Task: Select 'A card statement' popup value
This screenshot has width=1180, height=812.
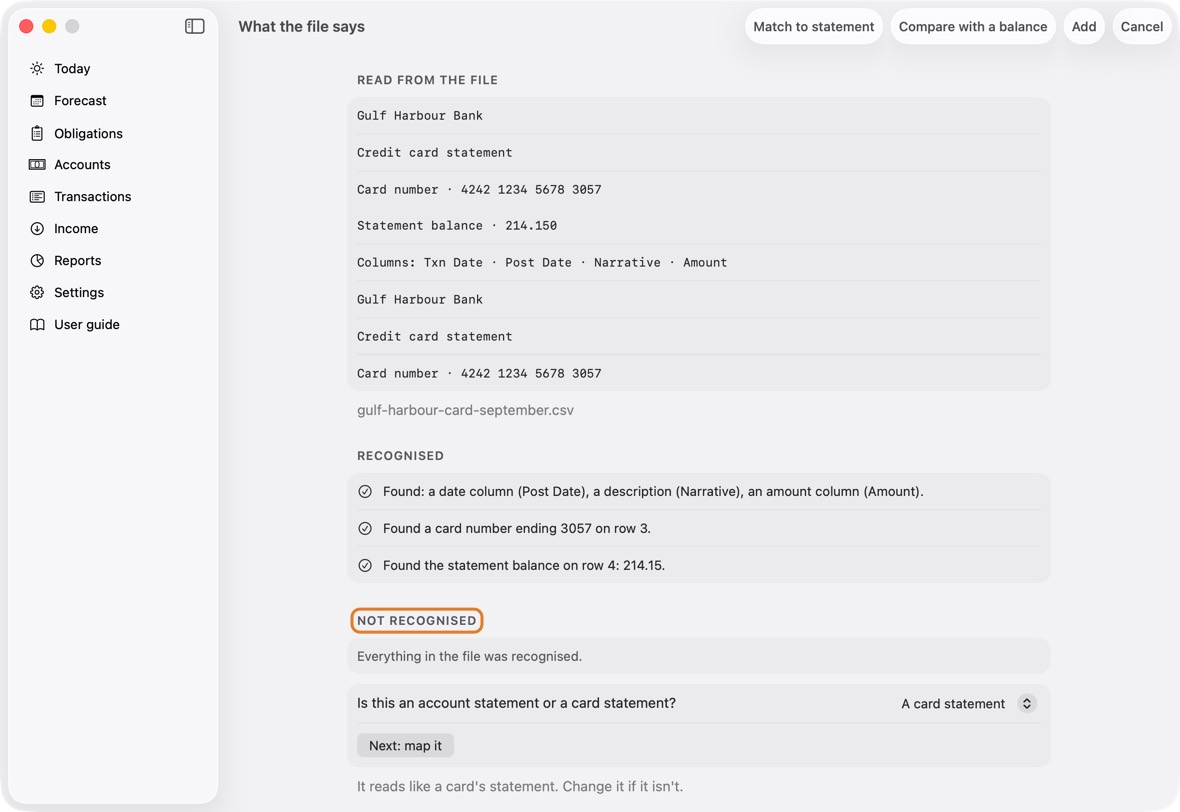Action: click(953, 704)
